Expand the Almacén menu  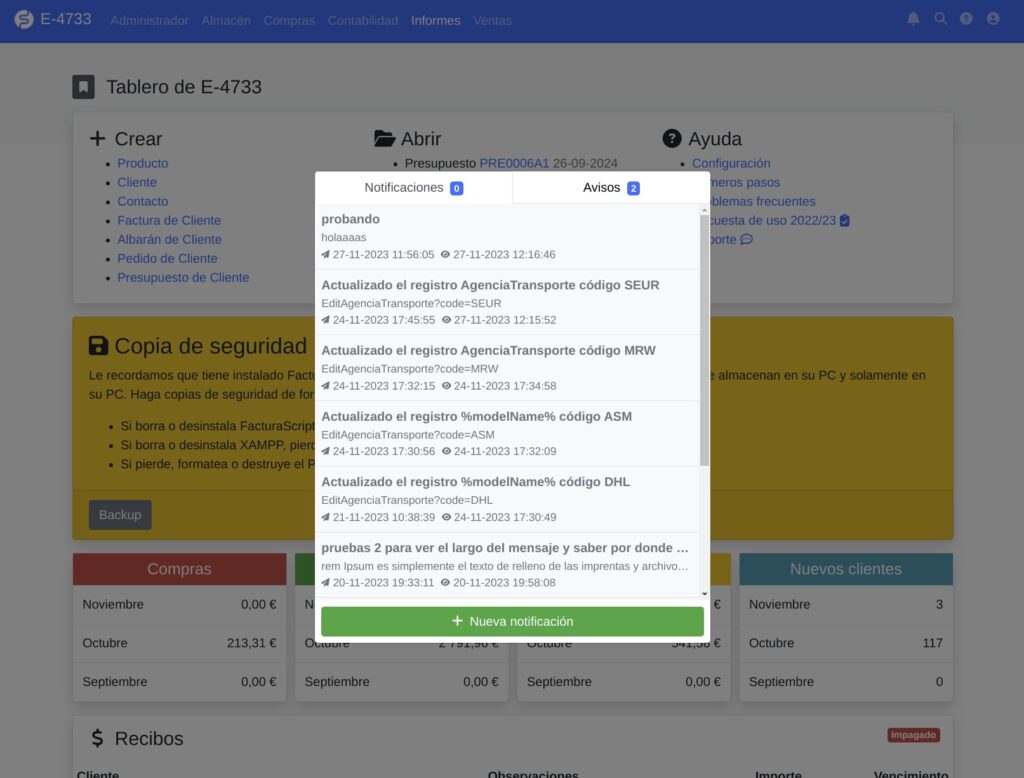[226, 20]
